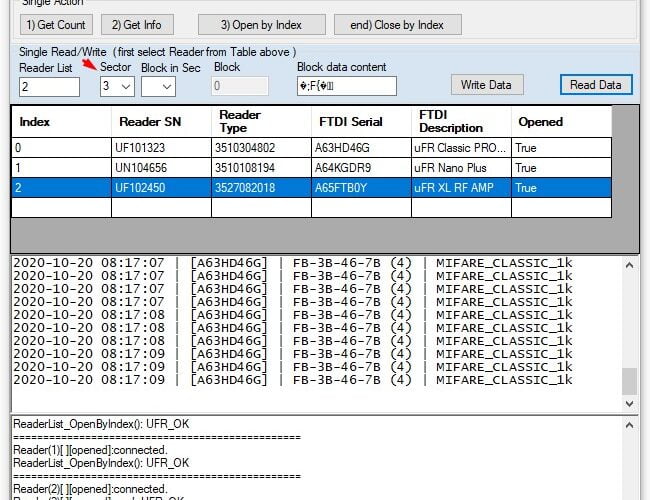Click FTDI serial cell A63HD46G in table

pyautogui.click(x=361, y=148)
